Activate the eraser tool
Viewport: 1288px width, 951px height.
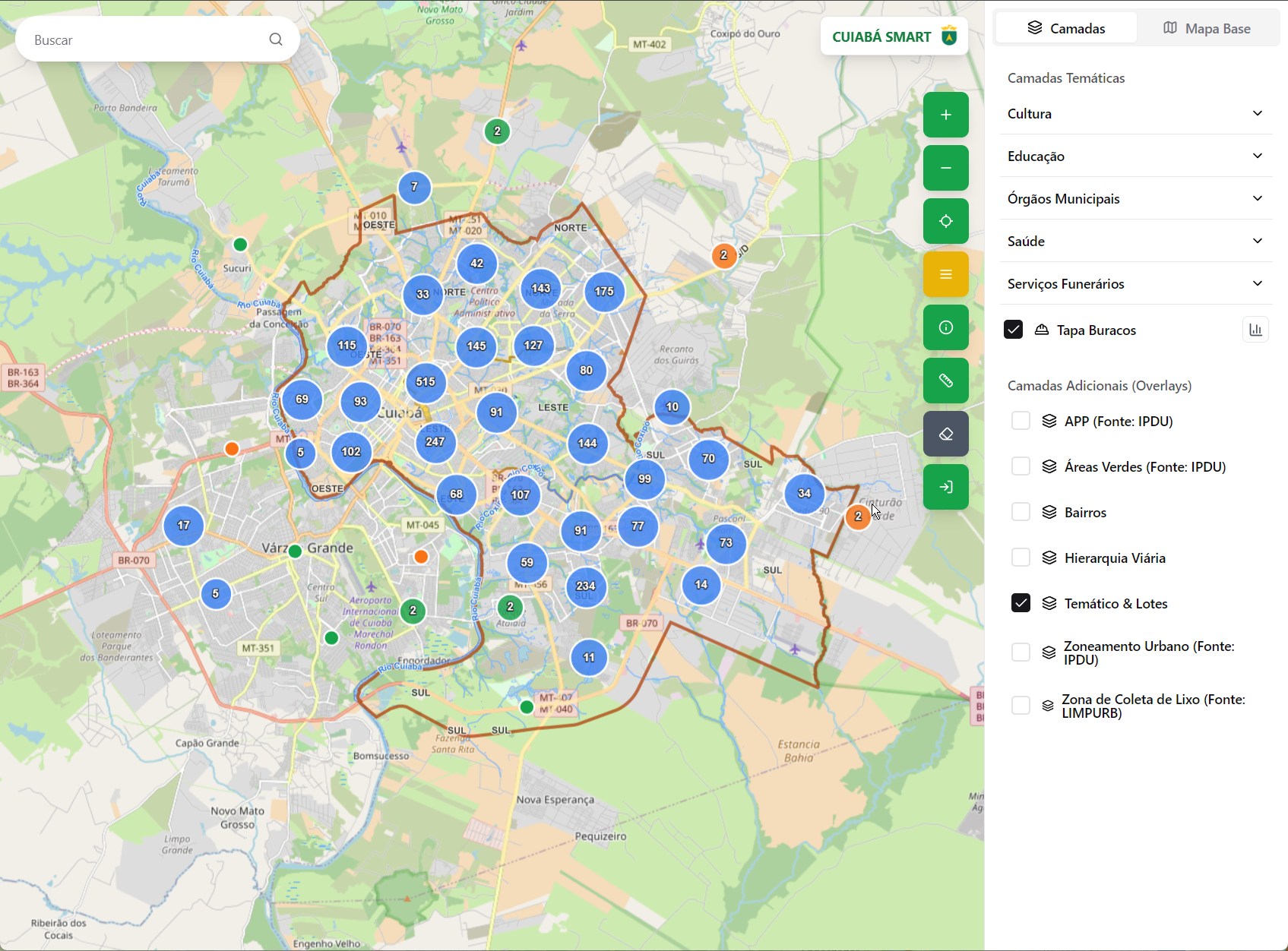coord(945,433)
